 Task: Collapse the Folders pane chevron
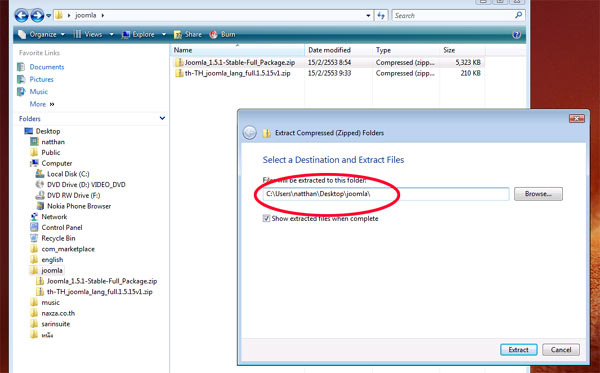[162, 118]
